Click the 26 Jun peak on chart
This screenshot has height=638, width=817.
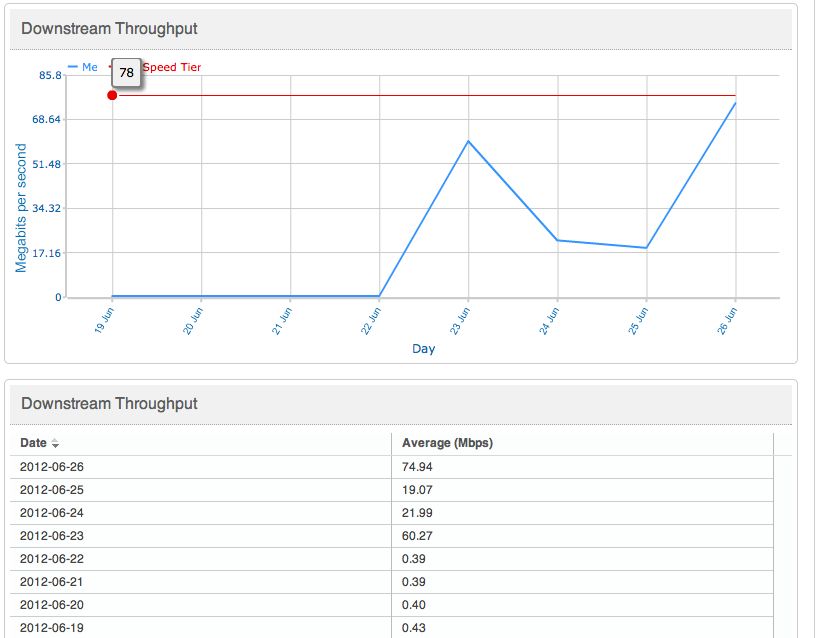735,103
